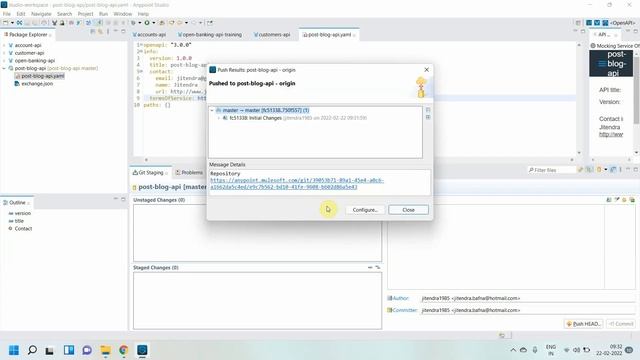Minimize the Package Explorer view
Viewport: 640px width, 360px height.
(116, 31)
